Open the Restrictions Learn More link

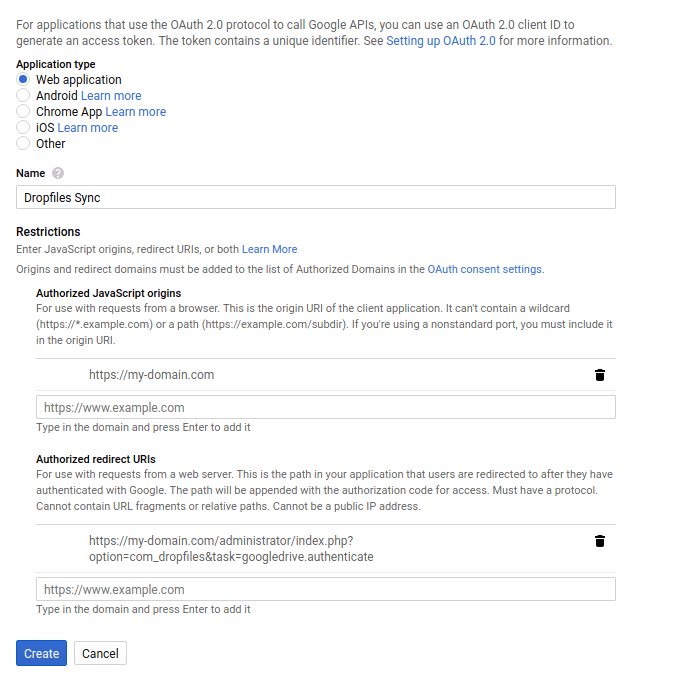click(270, 249)
